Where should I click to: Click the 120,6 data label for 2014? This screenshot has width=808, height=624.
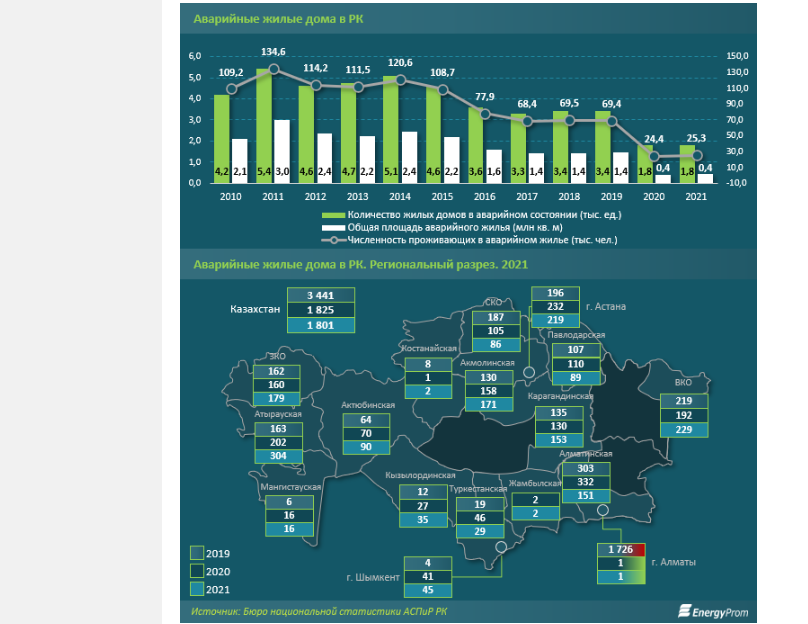(400, 63)
